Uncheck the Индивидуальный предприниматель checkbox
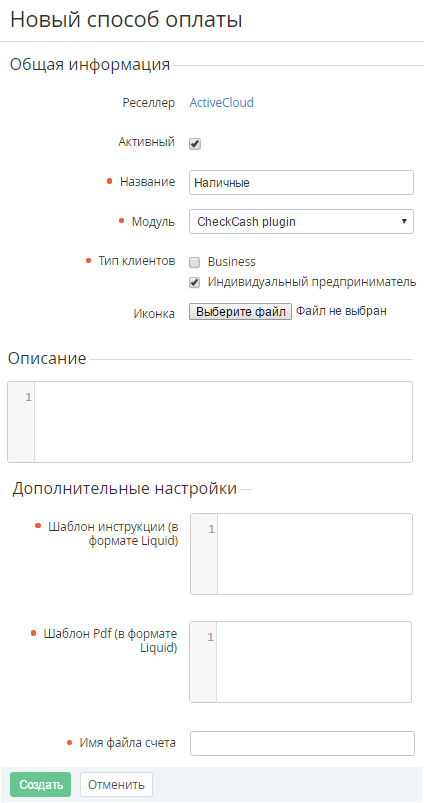 [x=195, y=282]
